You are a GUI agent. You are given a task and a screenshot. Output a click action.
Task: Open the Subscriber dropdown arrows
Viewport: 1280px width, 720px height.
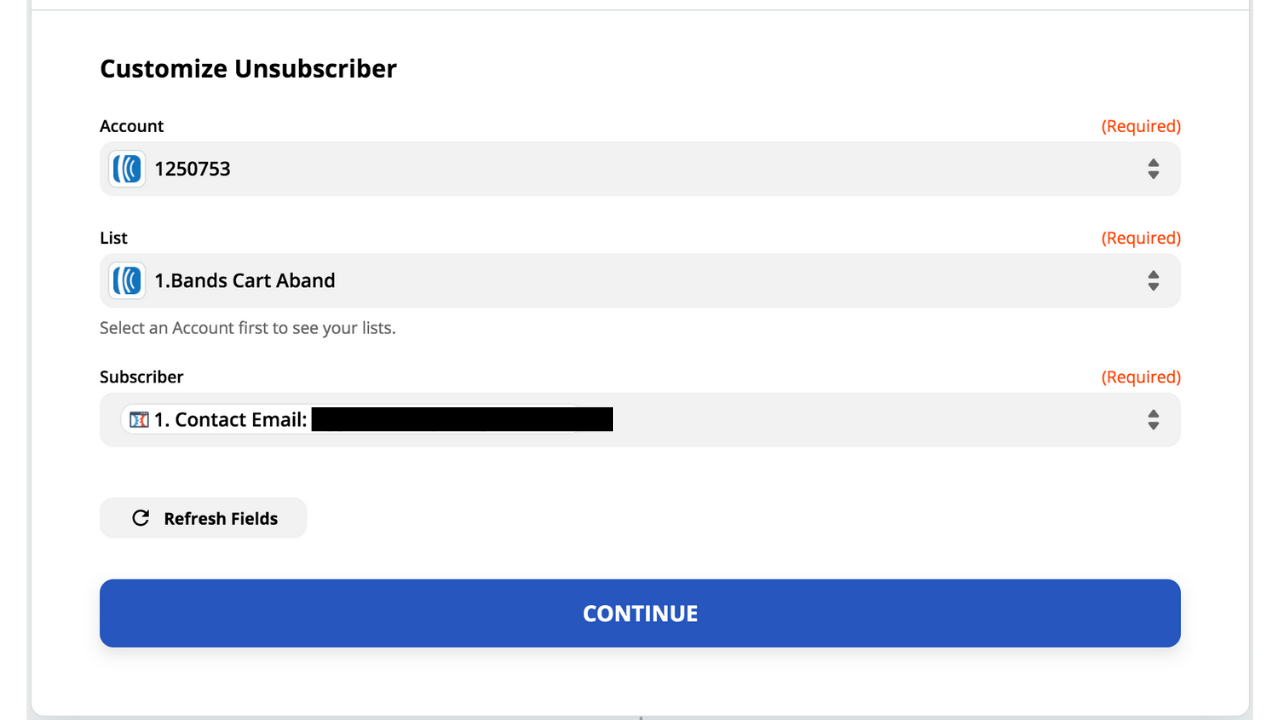pos(1153,420)
